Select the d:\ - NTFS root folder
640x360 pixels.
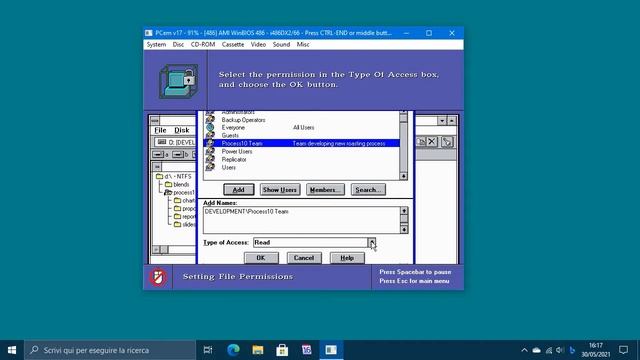pos(173,176)
